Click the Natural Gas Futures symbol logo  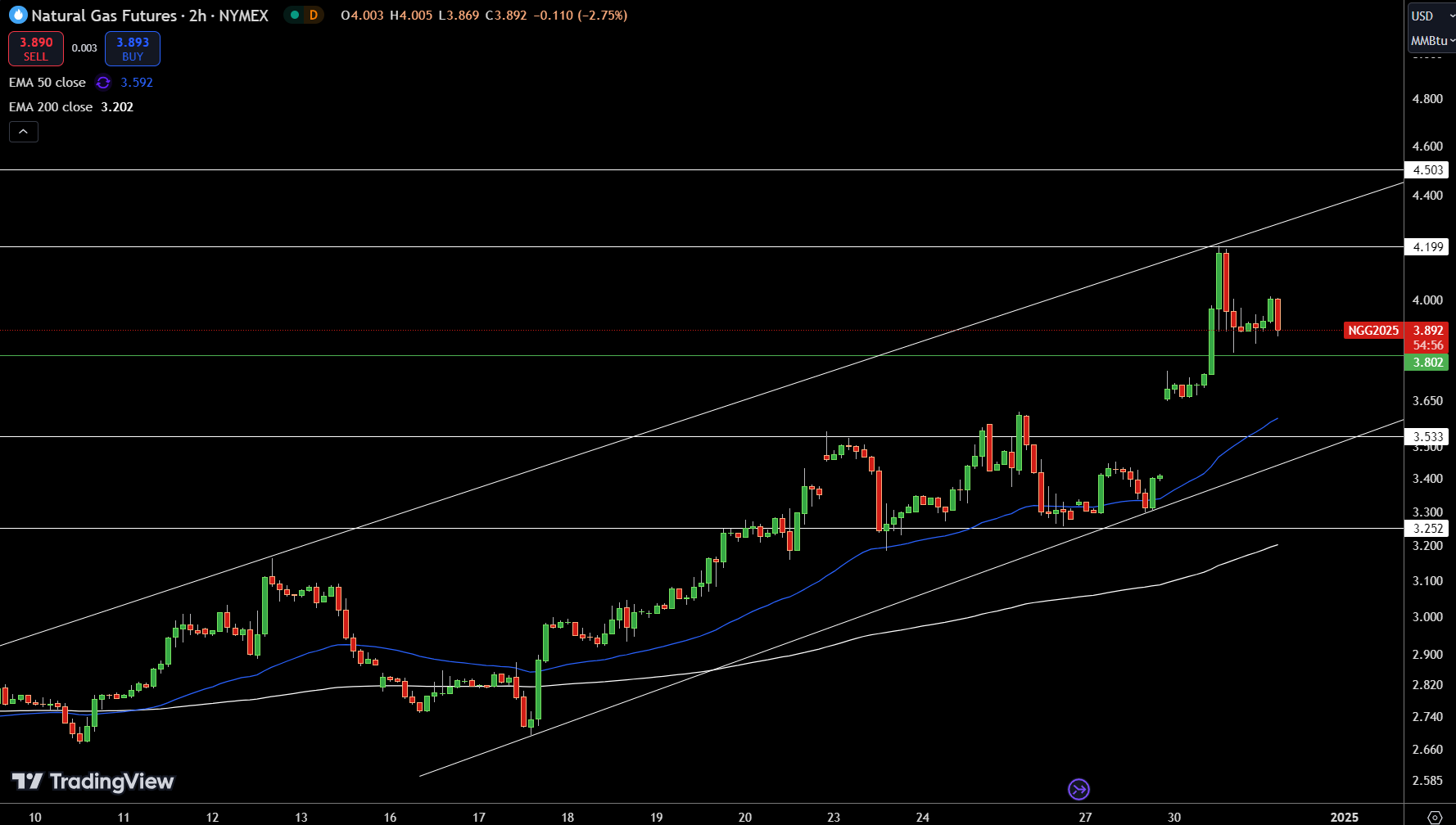click(18, 15)
